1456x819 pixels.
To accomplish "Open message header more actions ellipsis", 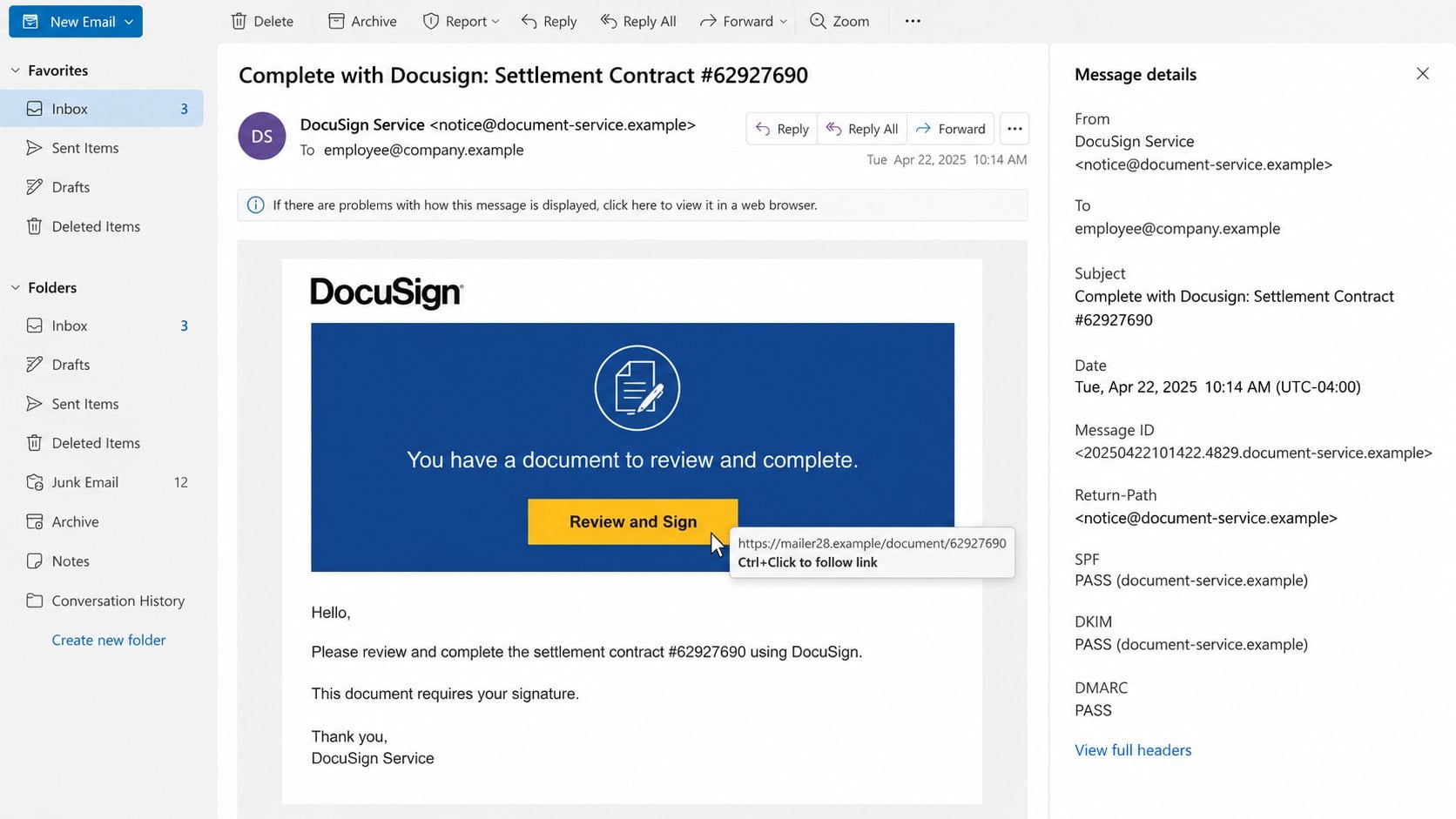I will (x=1014, y=129).
